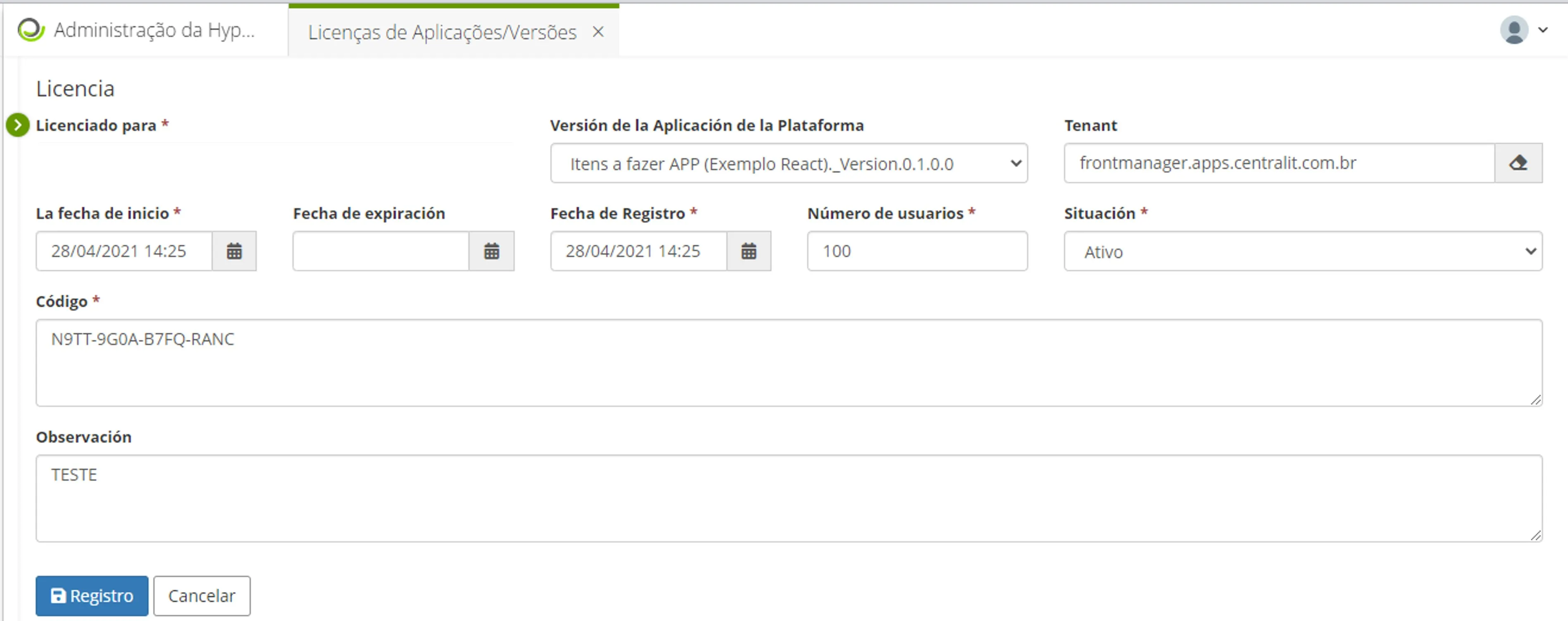Switch to Administração da Hyp... tab

coord(145,31)
